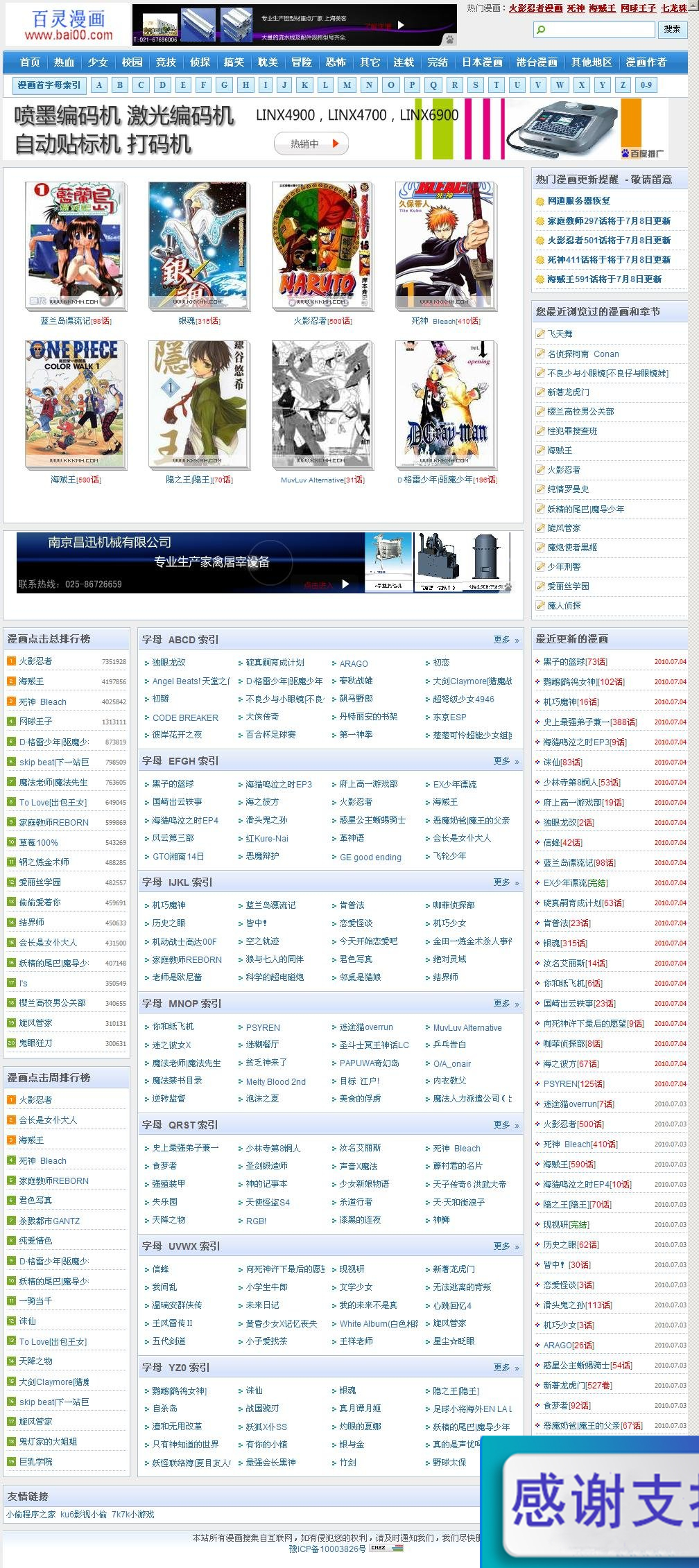
Task: Open 蓝兰岛漂流记[98话] in recent updates
Action: click(579, 862)
